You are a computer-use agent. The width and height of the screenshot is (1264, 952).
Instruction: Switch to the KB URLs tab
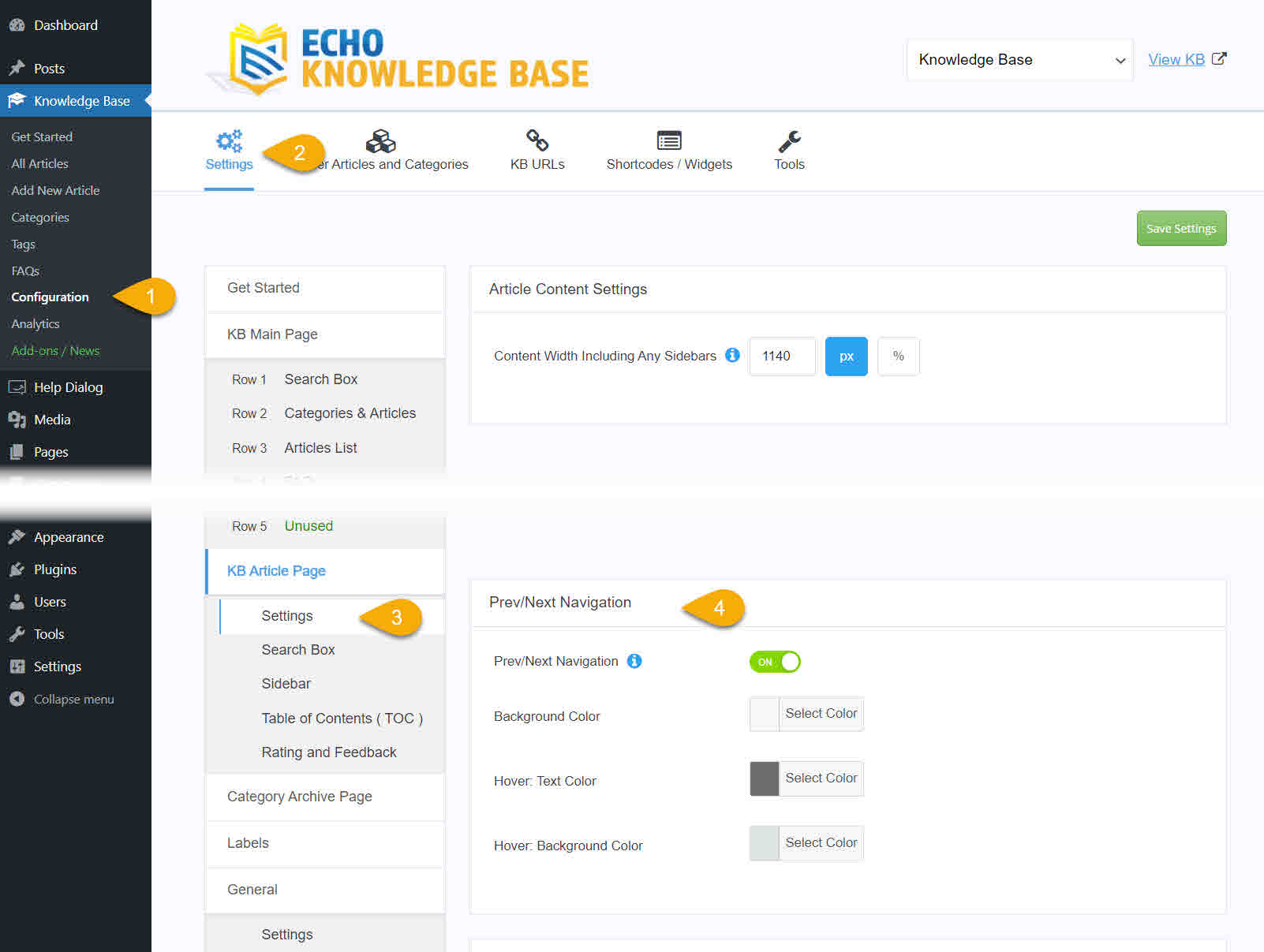(x=537, y=150)
